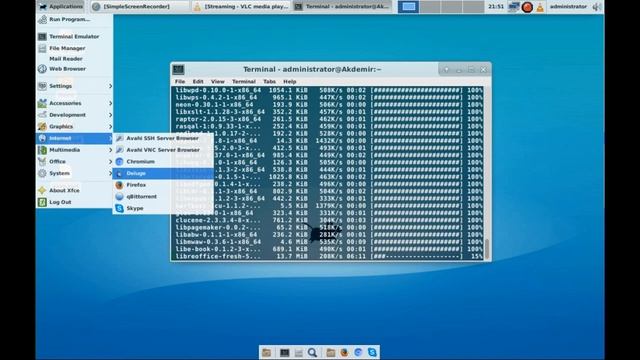Open the terminal File menu
The image size is (640, 360).
(180, 82)
